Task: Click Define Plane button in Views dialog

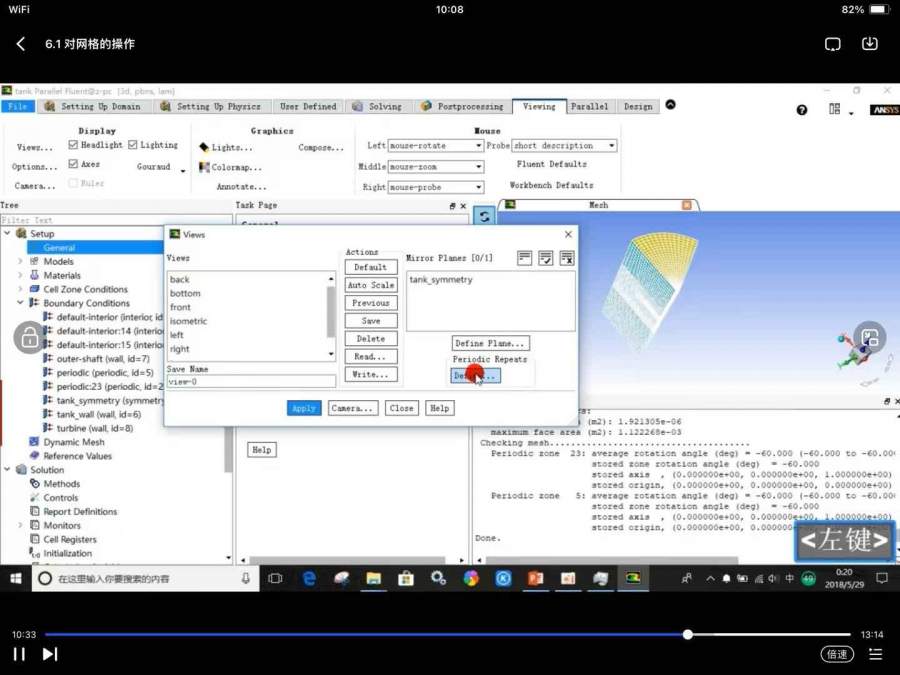Action: coord(491,343)
